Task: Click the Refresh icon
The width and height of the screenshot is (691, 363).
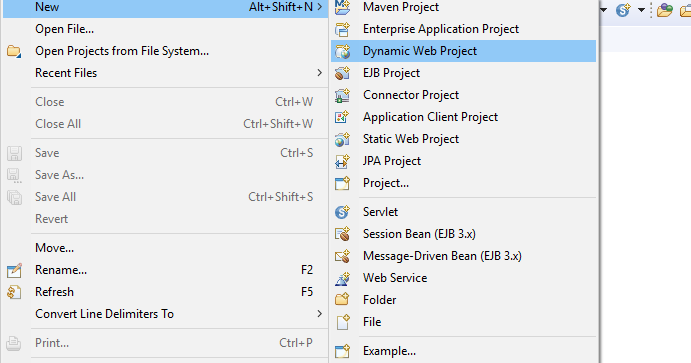Action: (14, 292)
